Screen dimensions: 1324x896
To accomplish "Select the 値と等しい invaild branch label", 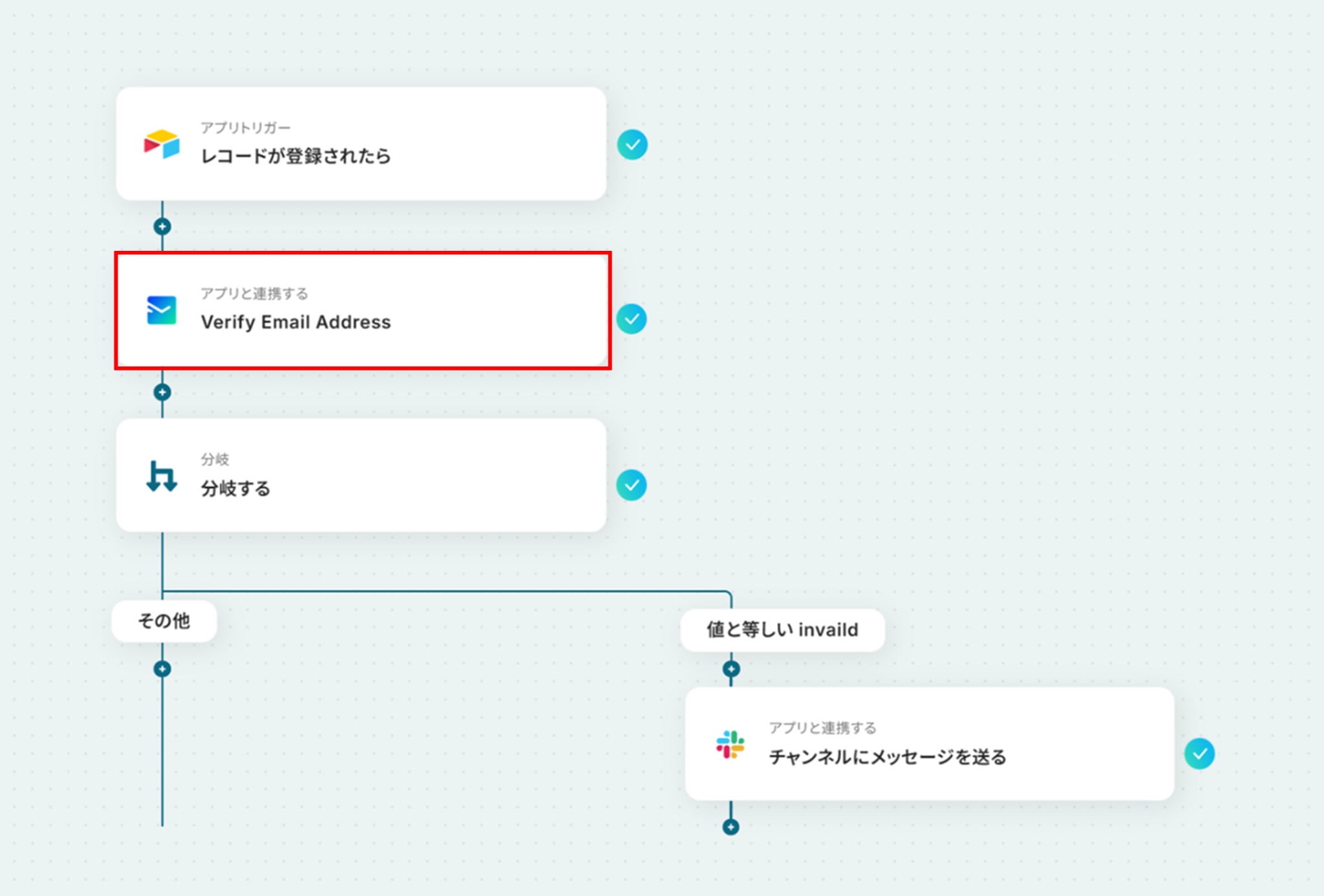I will pyautogui.click(x=782, y=630).
